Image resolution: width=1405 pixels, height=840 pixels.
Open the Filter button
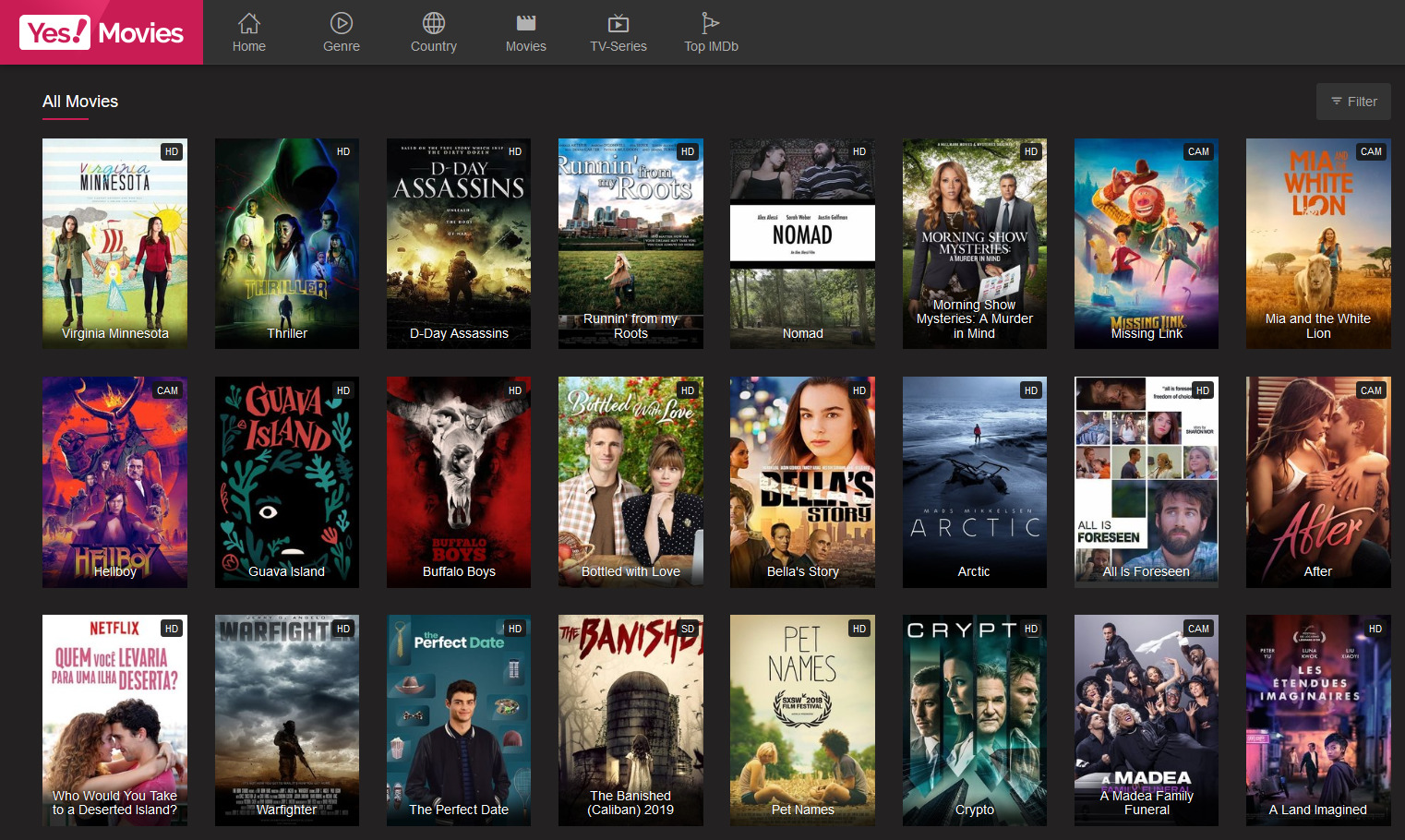click(1353, 102)
